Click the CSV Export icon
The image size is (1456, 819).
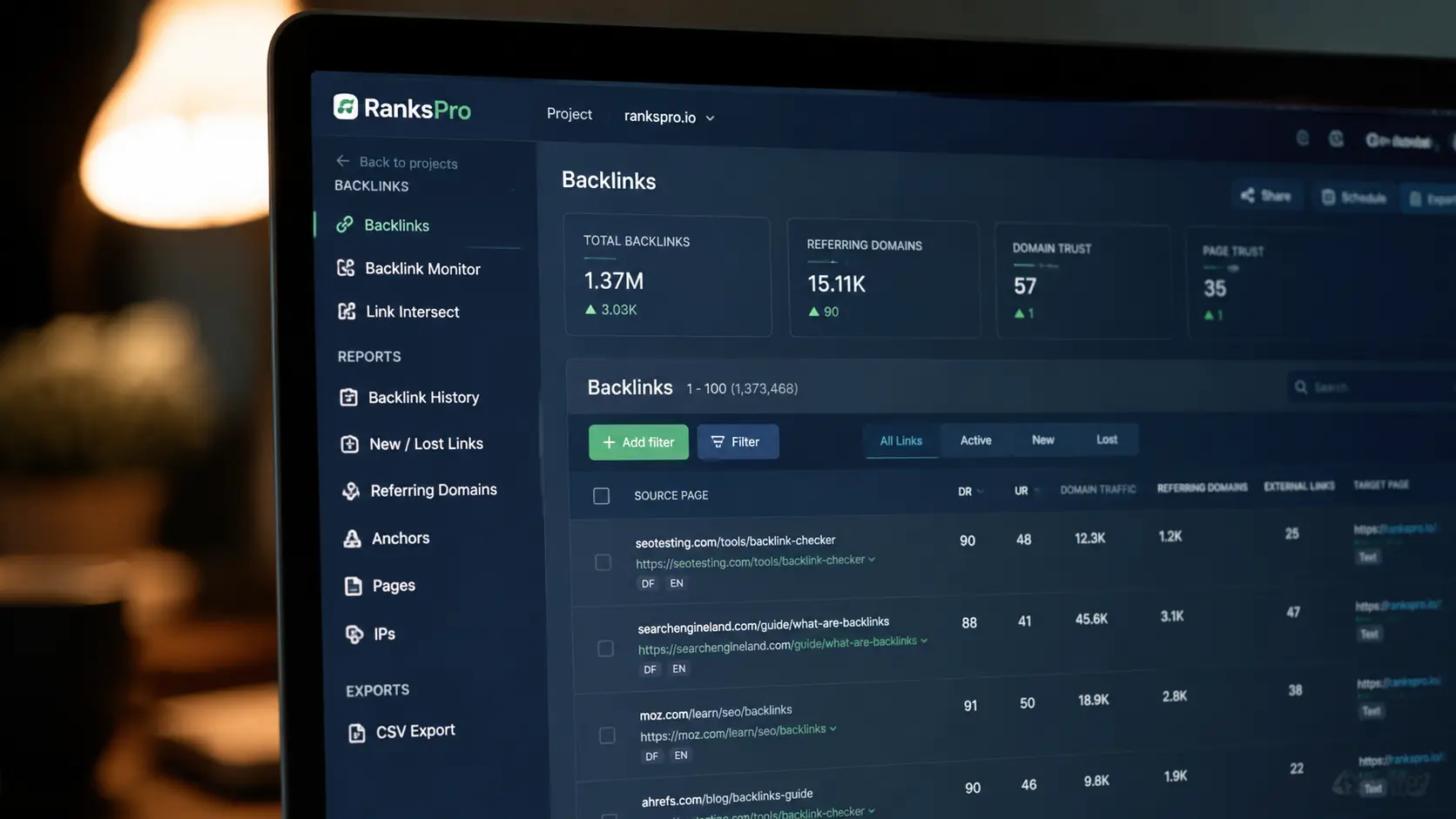pos(356,733)
